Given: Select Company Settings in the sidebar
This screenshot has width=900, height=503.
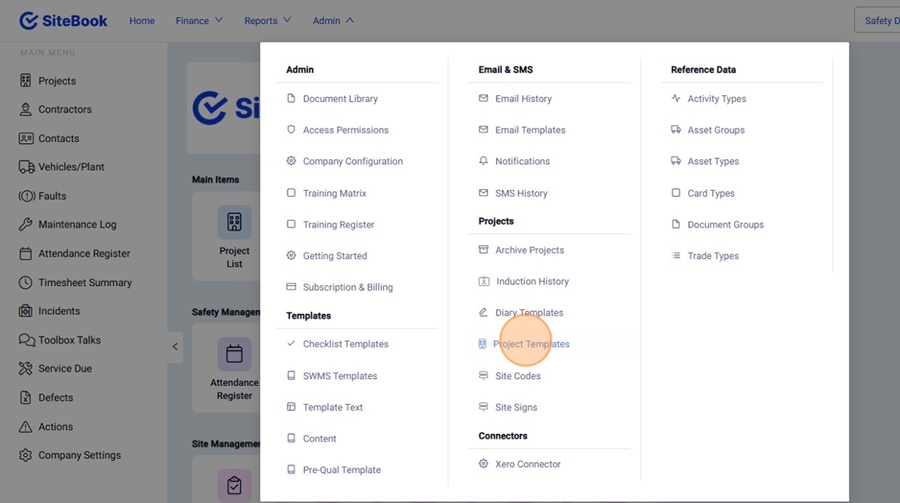Looking at the screenshot, I should (x=79, y=455).
